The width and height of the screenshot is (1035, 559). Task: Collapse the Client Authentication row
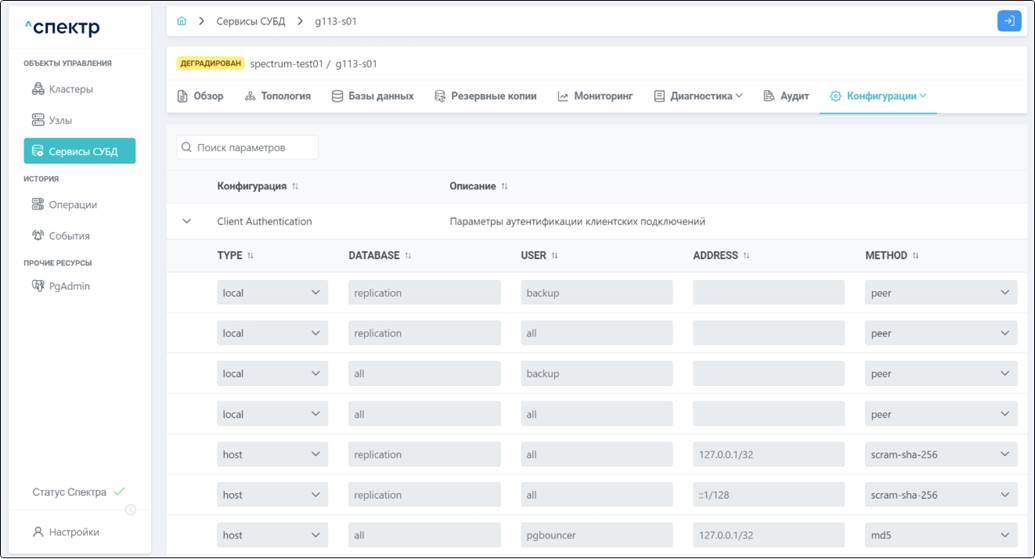(x=187, y=221)
